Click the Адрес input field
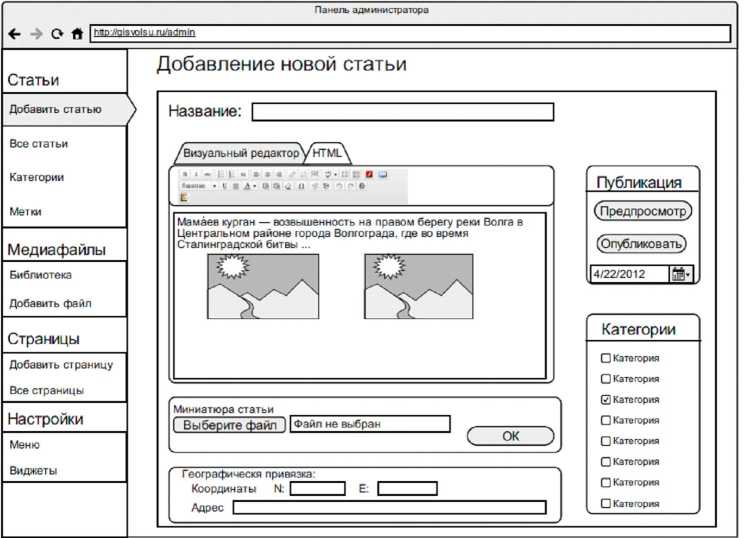 (390, 508)
